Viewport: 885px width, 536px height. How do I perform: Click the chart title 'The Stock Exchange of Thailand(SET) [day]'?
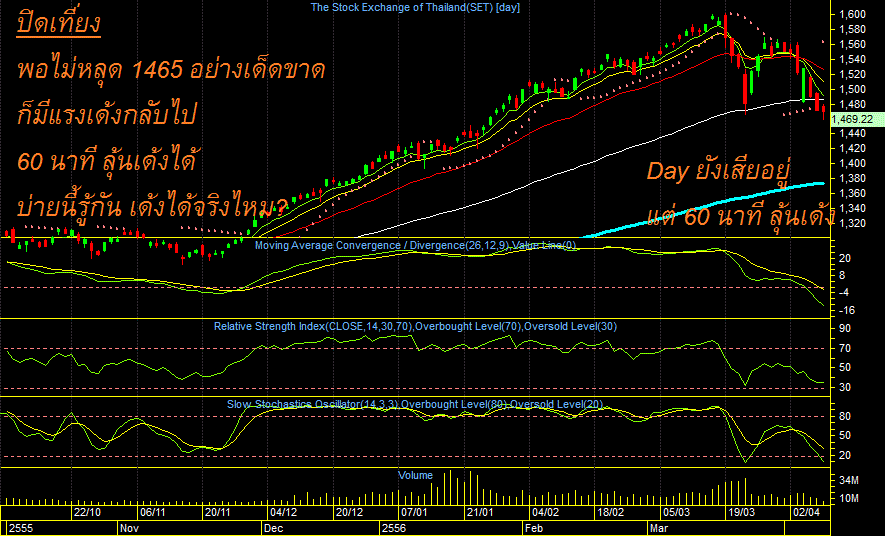pos(415,7)
